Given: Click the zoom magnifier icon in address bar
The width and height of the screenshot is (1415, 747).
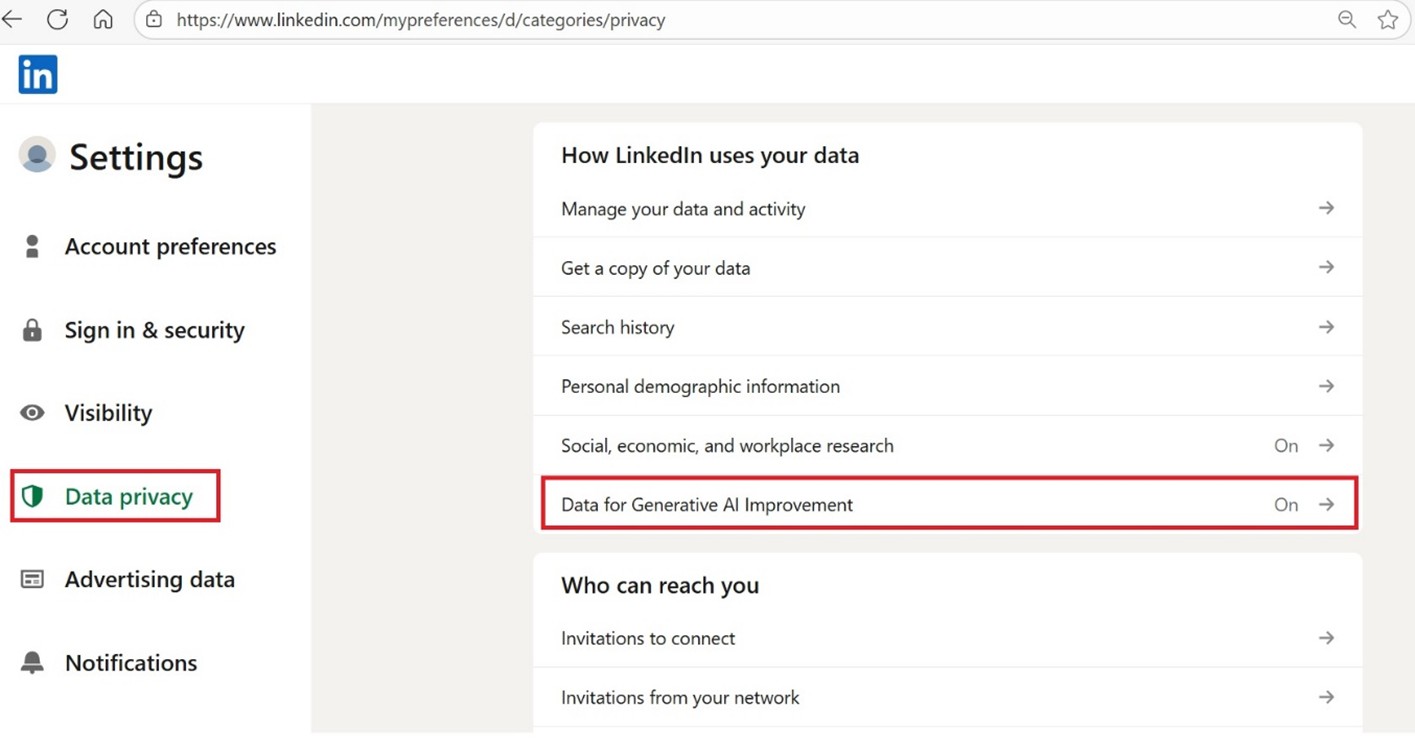Looking at the screenshot, I should click(1347, 20).
